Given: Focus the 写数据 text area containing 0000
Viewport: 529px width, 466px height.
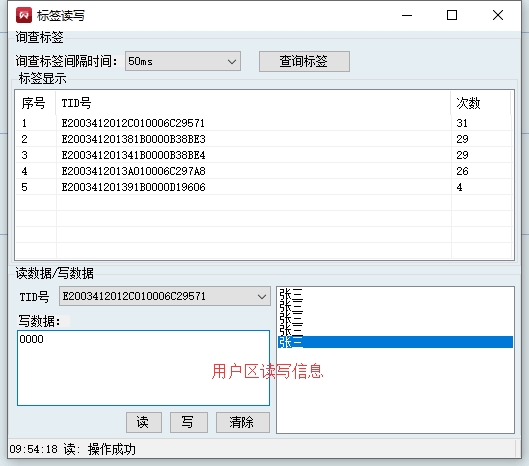Looking at the screenshot, I should pyautogui.click(x=143, y=368).
